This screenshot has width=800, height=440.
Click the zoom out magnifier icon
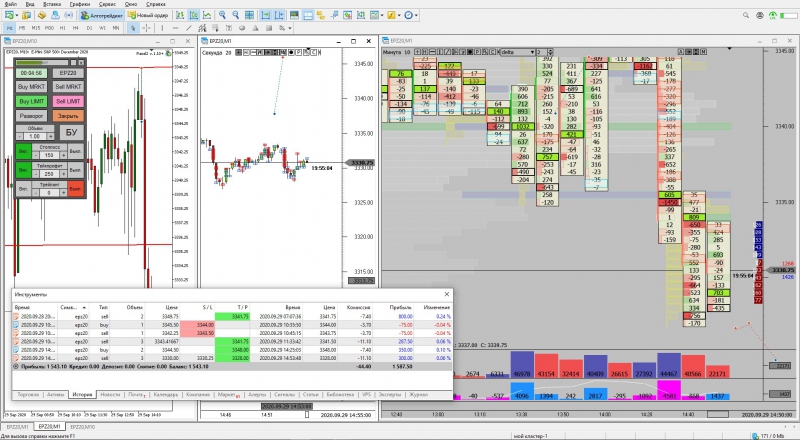click(x=236, y=15)
